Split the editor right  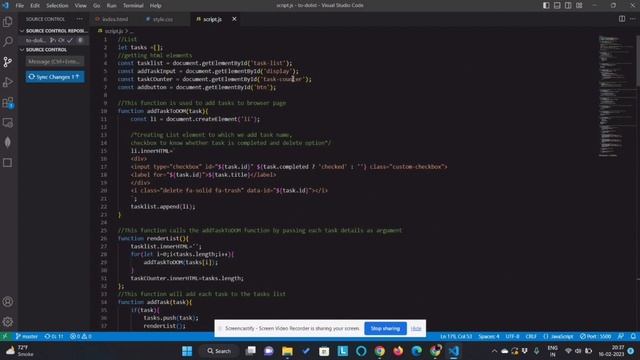[x=622, y=19]
